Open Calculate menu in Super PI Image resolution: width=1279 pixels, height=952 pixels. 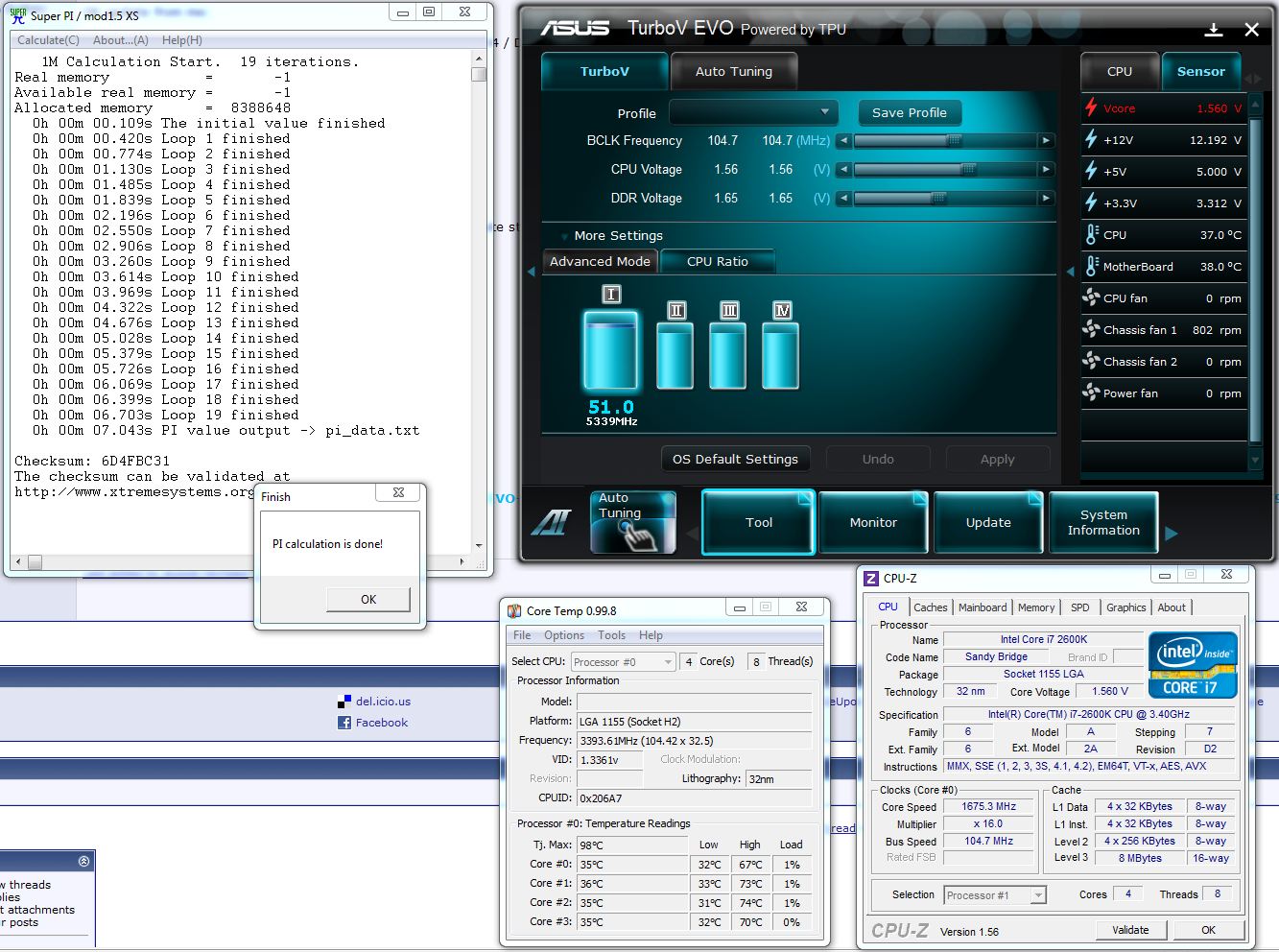coord(48,40)
